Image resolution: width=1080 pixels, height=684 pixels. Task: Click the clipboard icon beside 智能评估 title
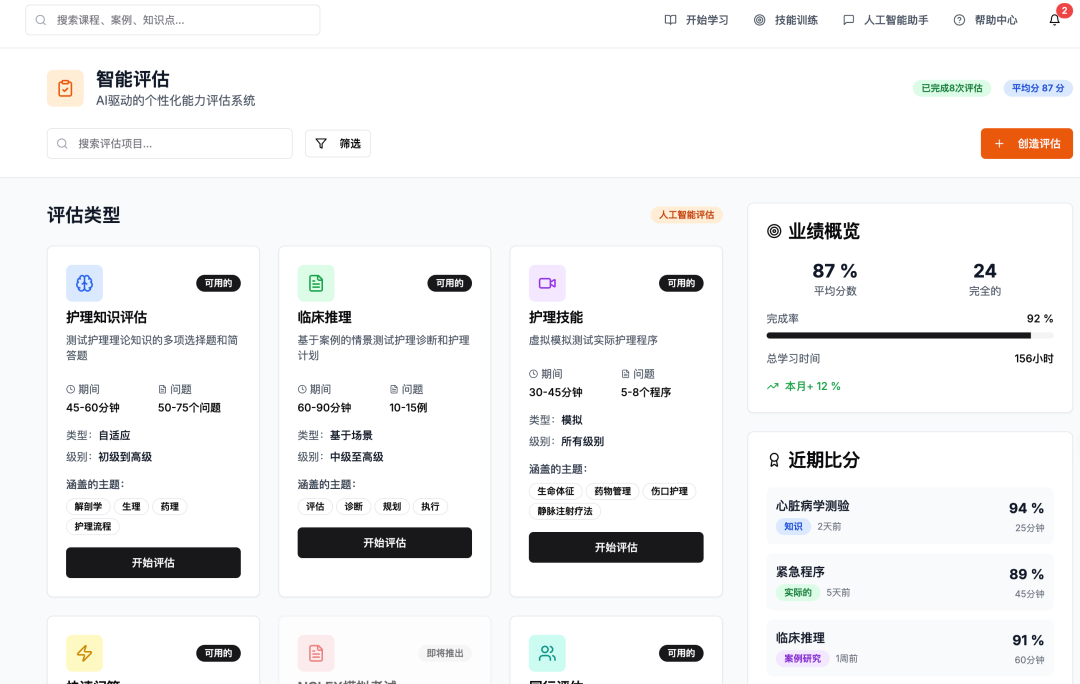[x=65, y=88]
